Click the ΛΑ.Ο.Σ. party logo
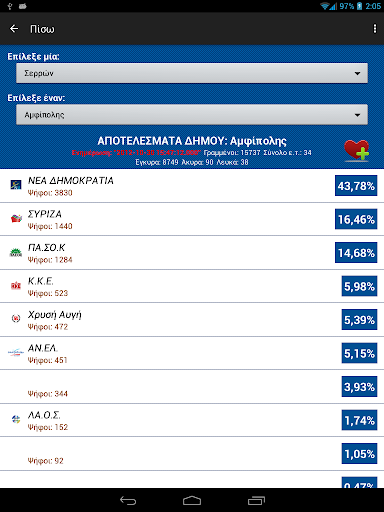Screen dimensions: 384x512 pyautogui.click(x=16, y=419)
